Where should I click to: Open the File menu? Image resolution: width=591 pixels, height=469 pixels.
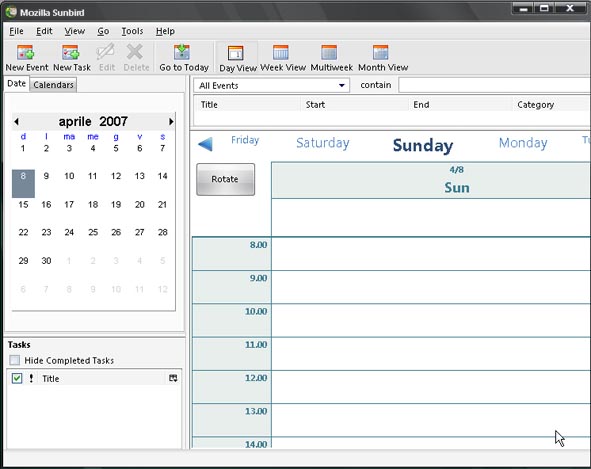click(16, 31)
